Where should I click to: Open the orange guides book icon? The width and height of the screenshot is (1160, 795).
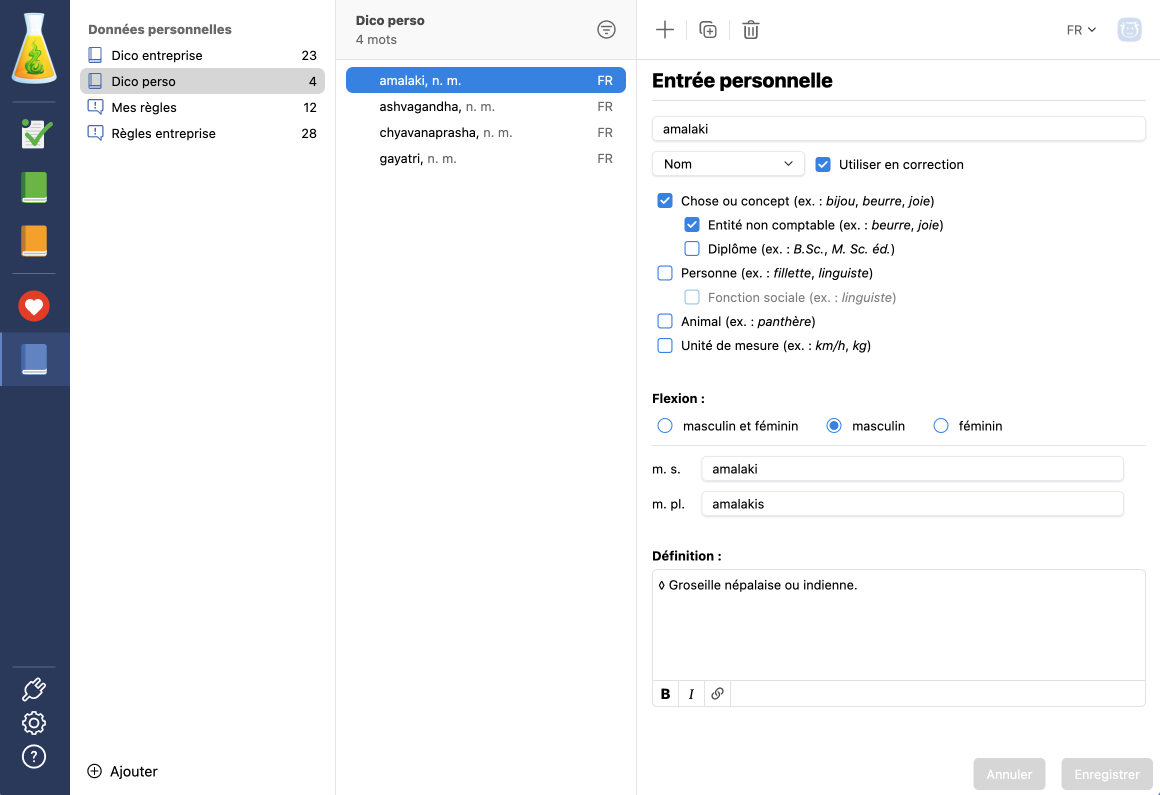click(35, 241)
